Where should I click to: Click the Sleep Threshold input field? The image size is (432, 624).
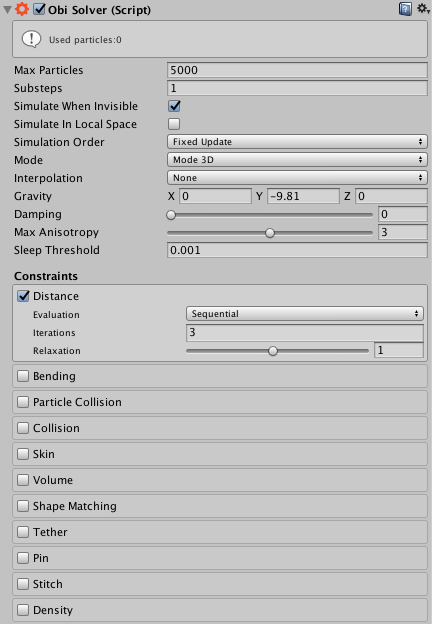[297, 250]
